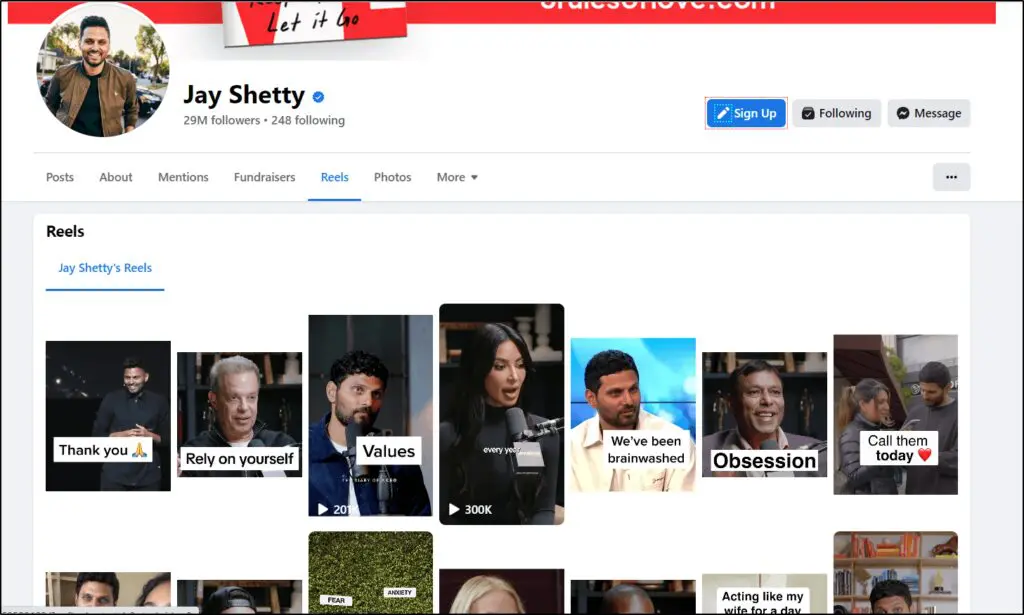Viewport: 1024px width, 615px height.
Task: Switch to the Photos tab
Action: coord(392,176)
